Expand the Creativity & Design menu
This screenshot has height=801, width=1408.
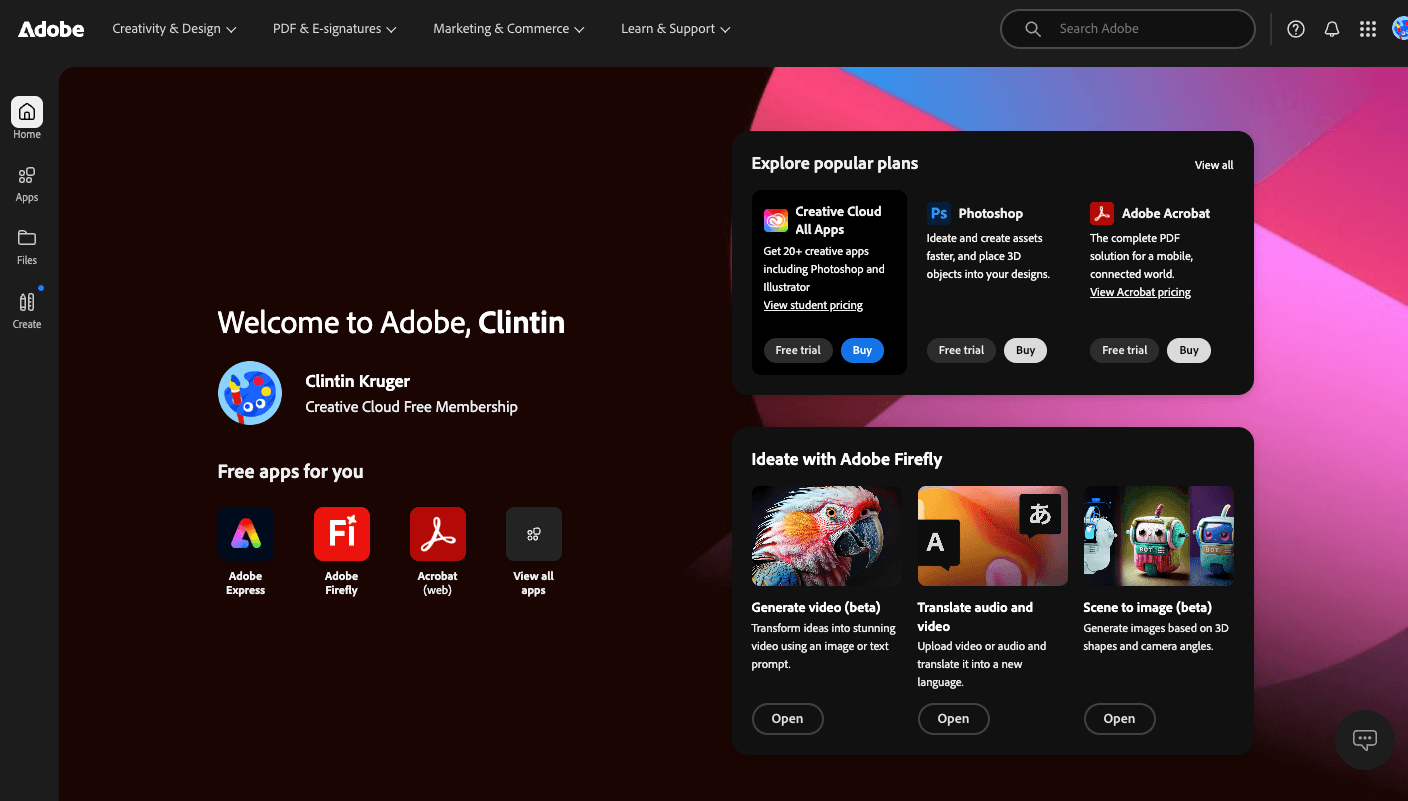click(x=174, y=29)
